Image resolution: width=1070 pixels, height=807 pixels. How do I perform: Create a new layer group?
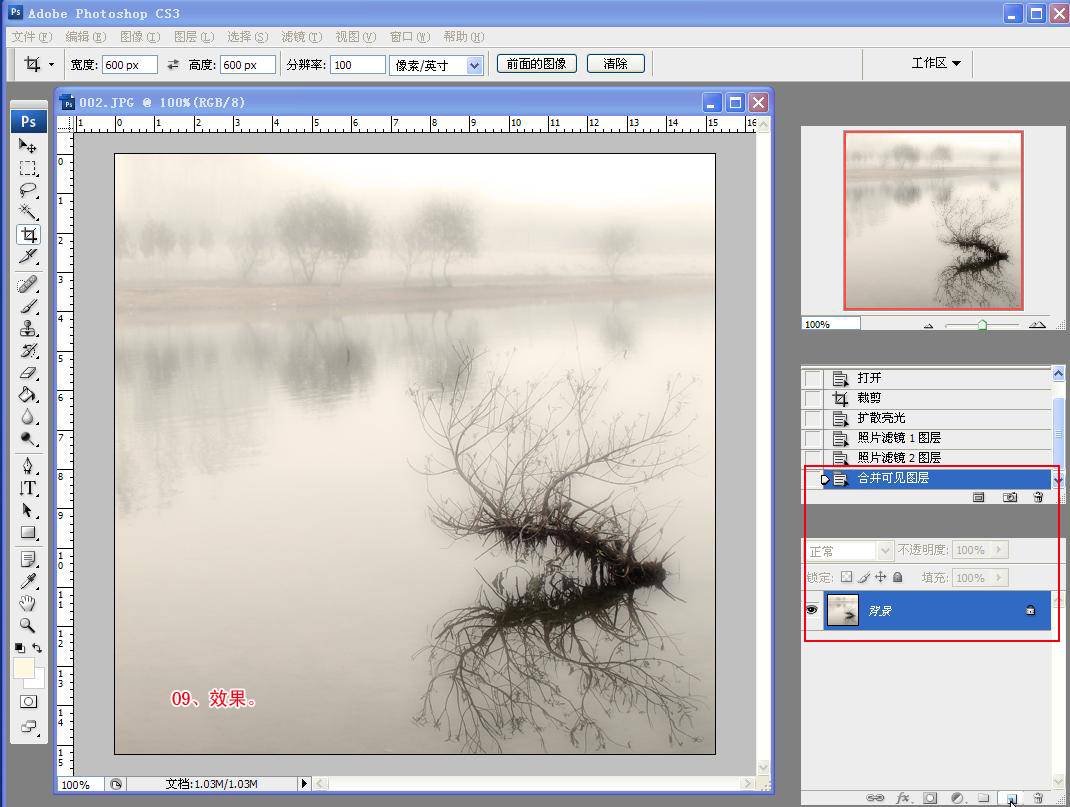click(x=983, y=797)
